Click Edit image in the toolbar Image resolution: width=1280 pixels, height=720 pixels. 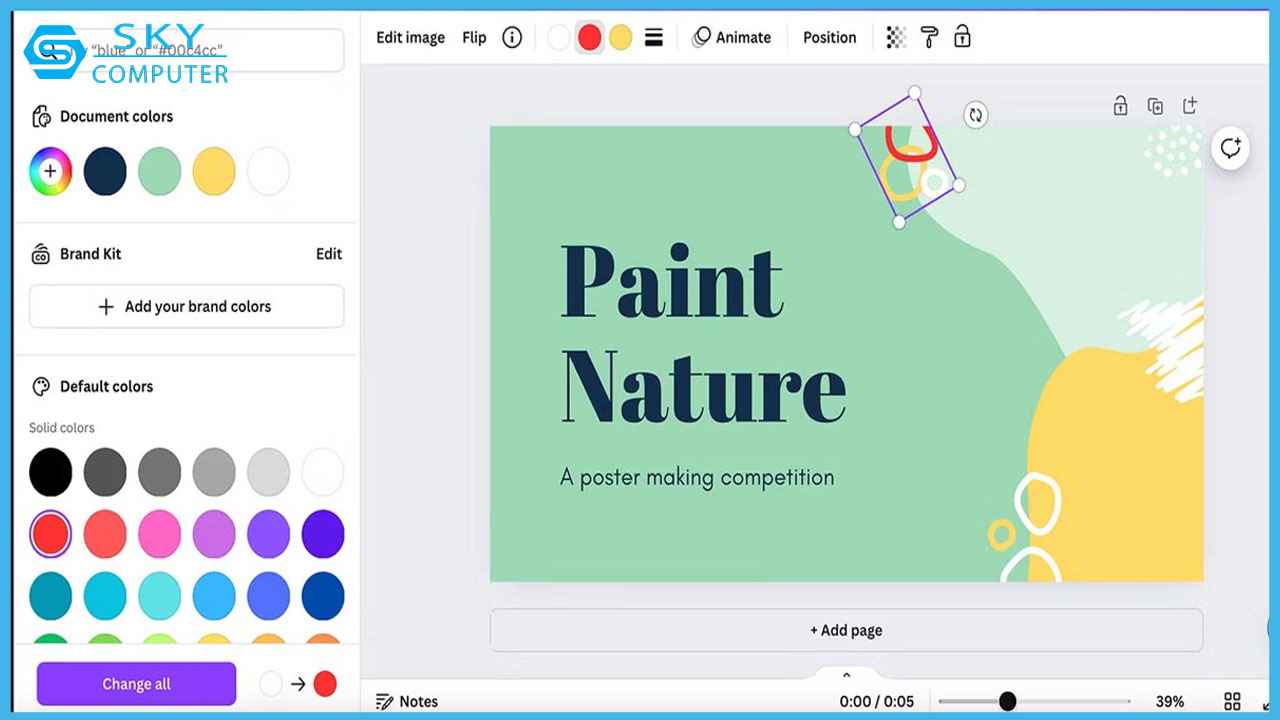(410, 38)
